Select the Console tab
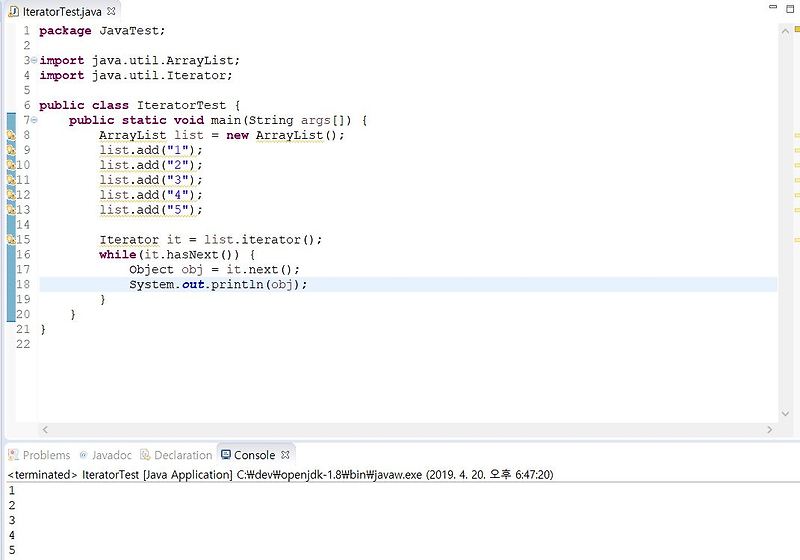The width and height of the screenshot is (800, 560). pyautogui.click(x=254, y=455)
